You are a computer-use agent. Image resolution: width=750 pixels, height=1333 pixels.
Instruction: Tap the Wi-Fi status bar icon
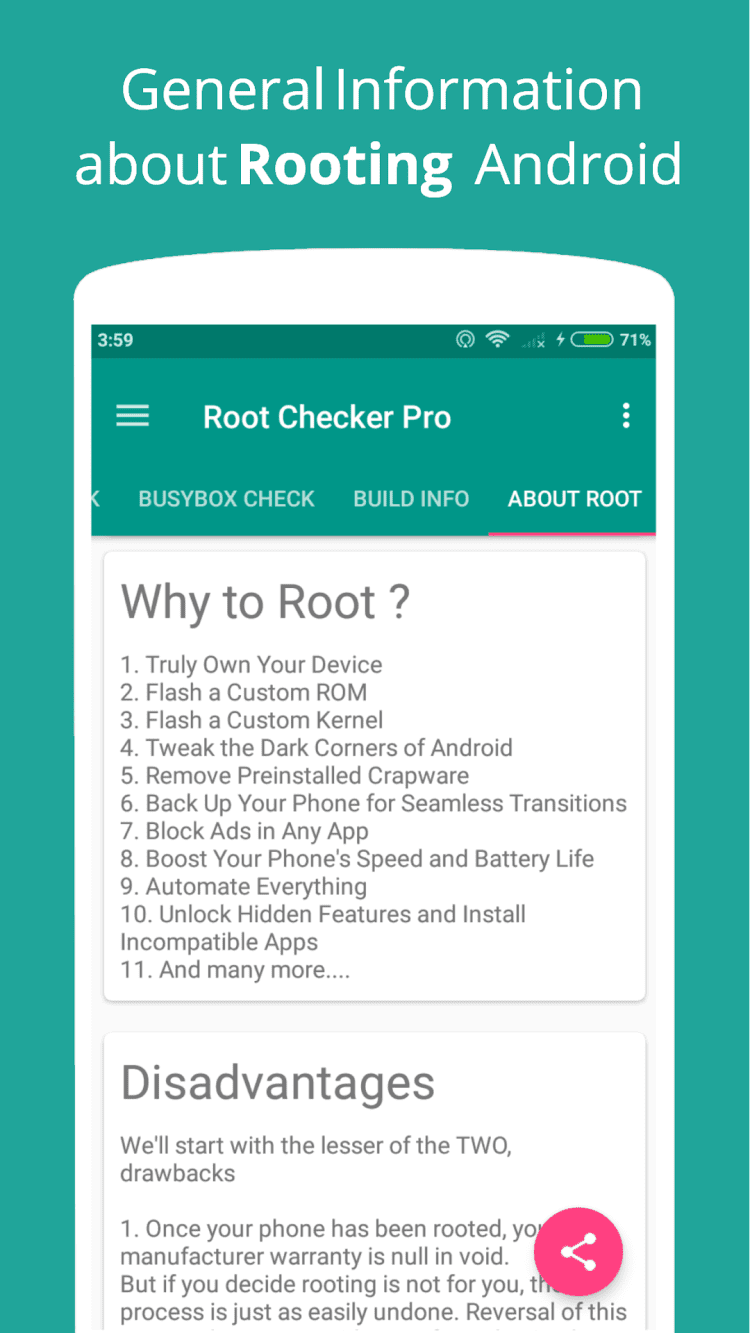coord(497,340)
